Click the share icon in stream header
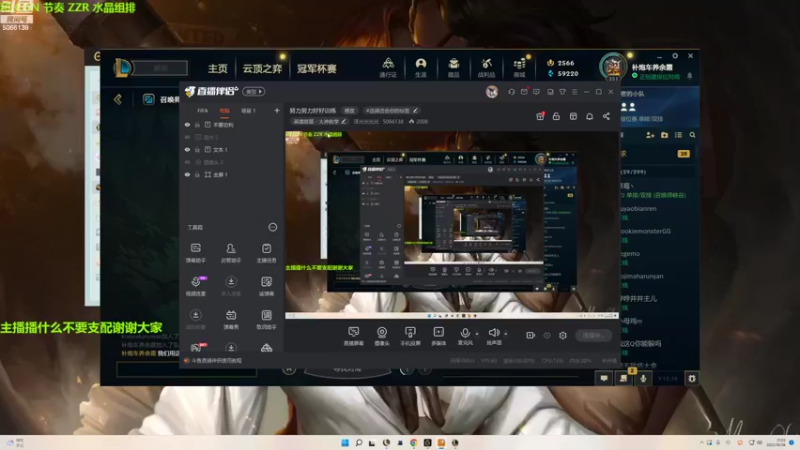This screenshot has width=800, height=450. point(606,116)
